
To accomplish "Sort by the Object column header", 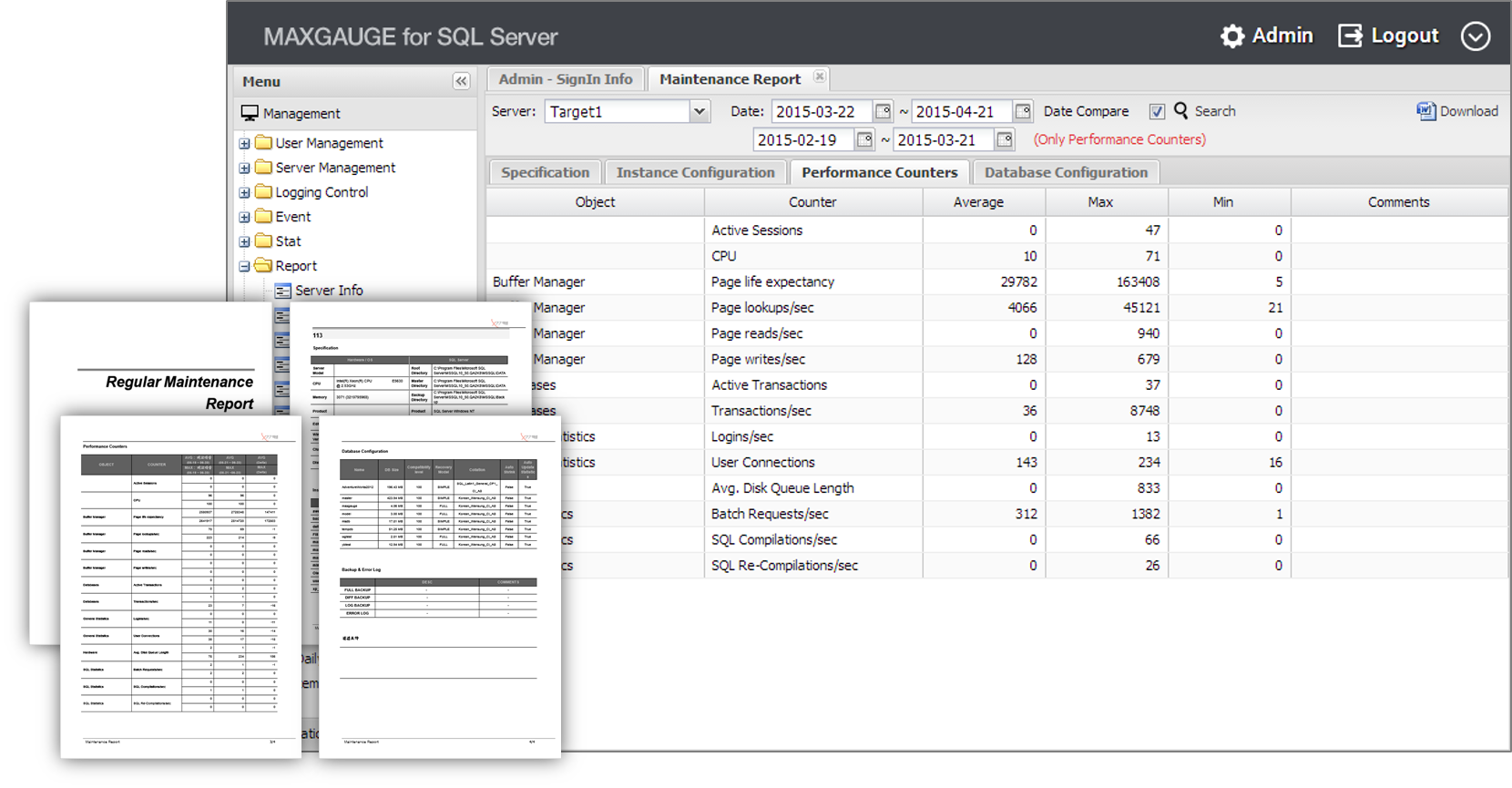I will coord(595,202).
